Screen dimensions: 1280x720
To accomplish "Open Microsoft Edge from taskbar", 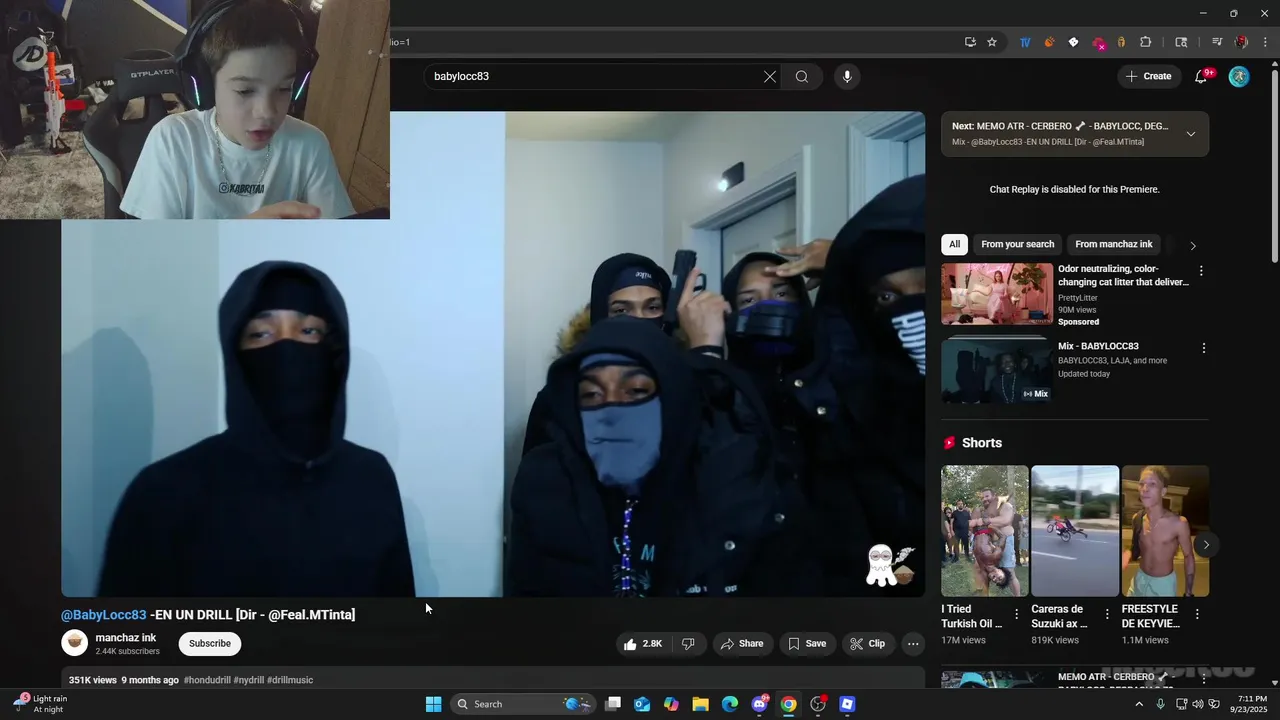I will pyautogui.click(x=730, y=704).
